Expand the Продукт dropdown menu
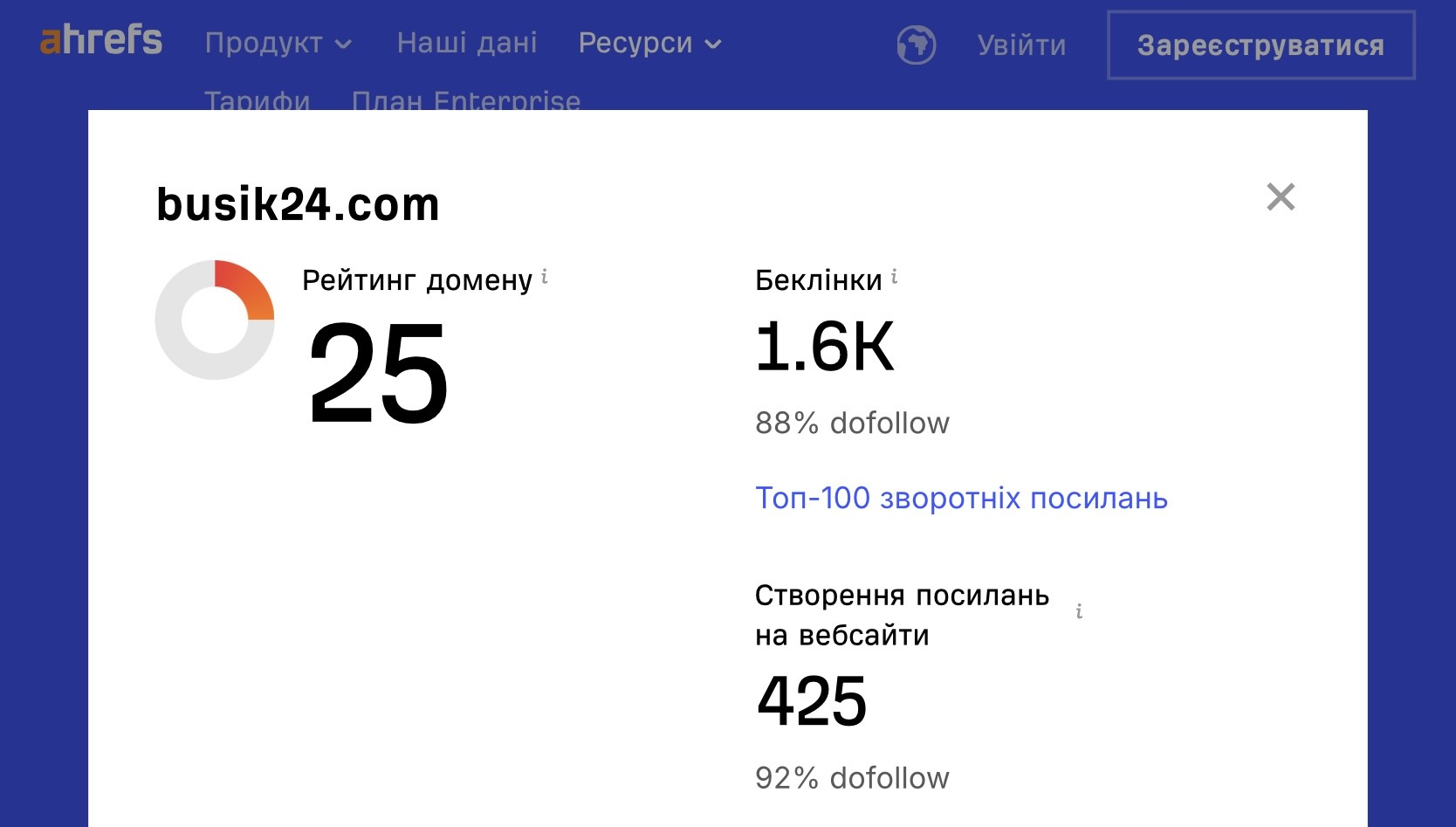Image resolution: width=1456 pixels, height=827 pixels. point(278,44)
